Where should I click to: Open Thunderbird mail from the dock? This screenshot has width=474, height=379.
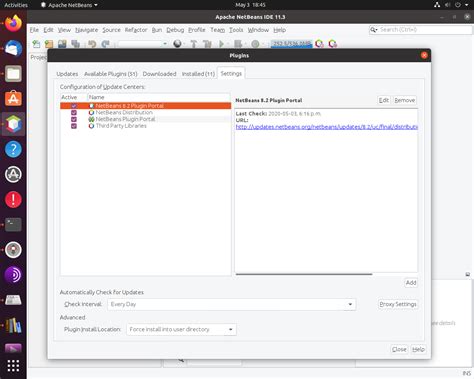[13, 49]
